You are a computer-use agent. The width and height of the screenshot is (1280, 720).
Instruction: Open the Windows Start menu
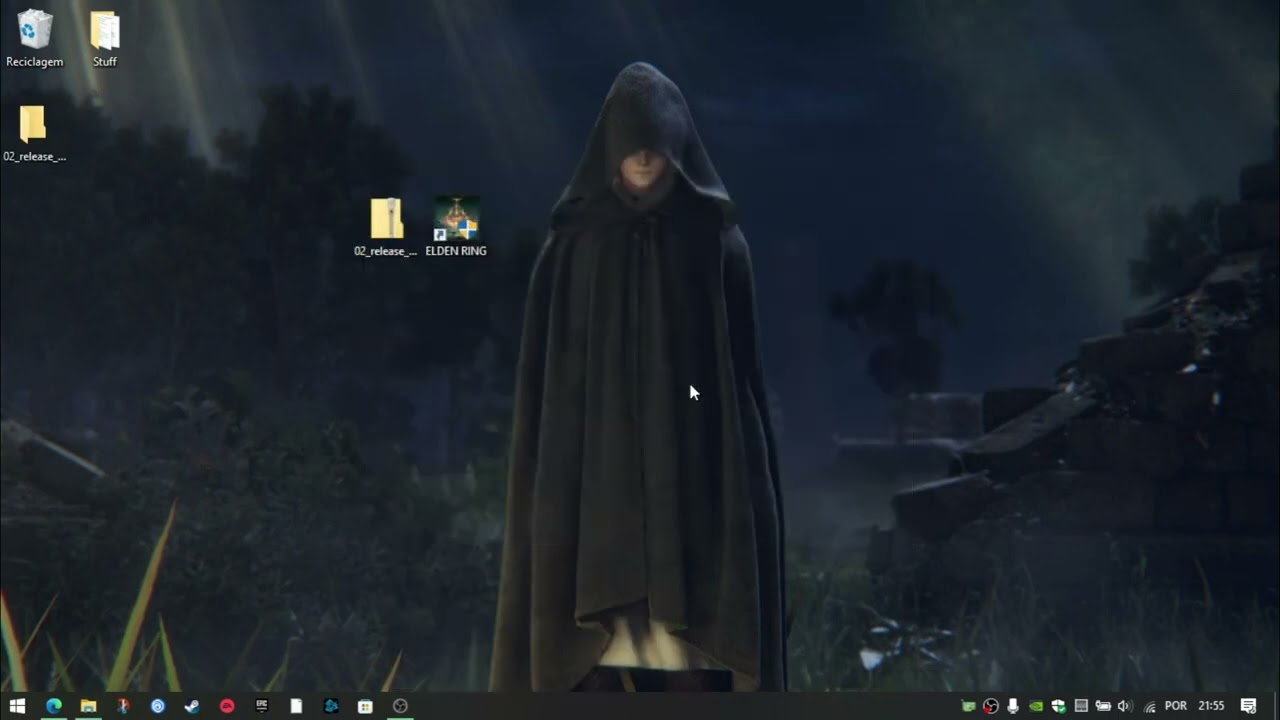tap(17, 706)
